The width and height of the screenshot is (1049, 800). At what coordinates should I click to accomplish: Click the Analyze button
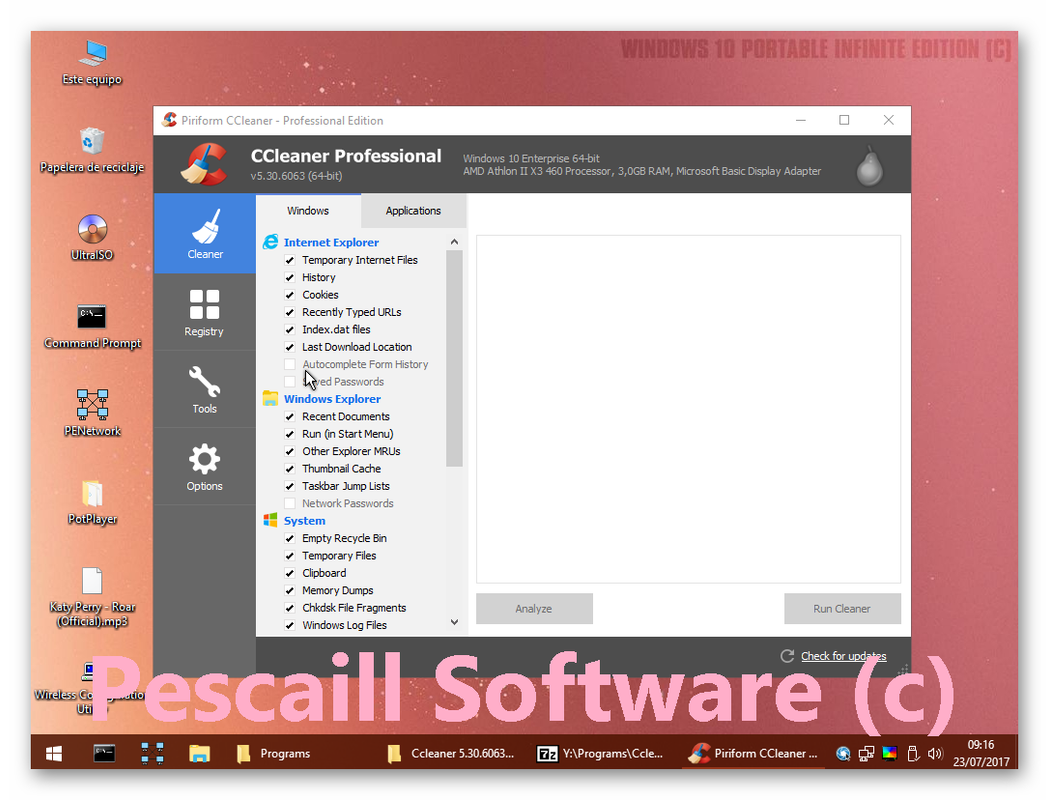click(x=534, y=609)
